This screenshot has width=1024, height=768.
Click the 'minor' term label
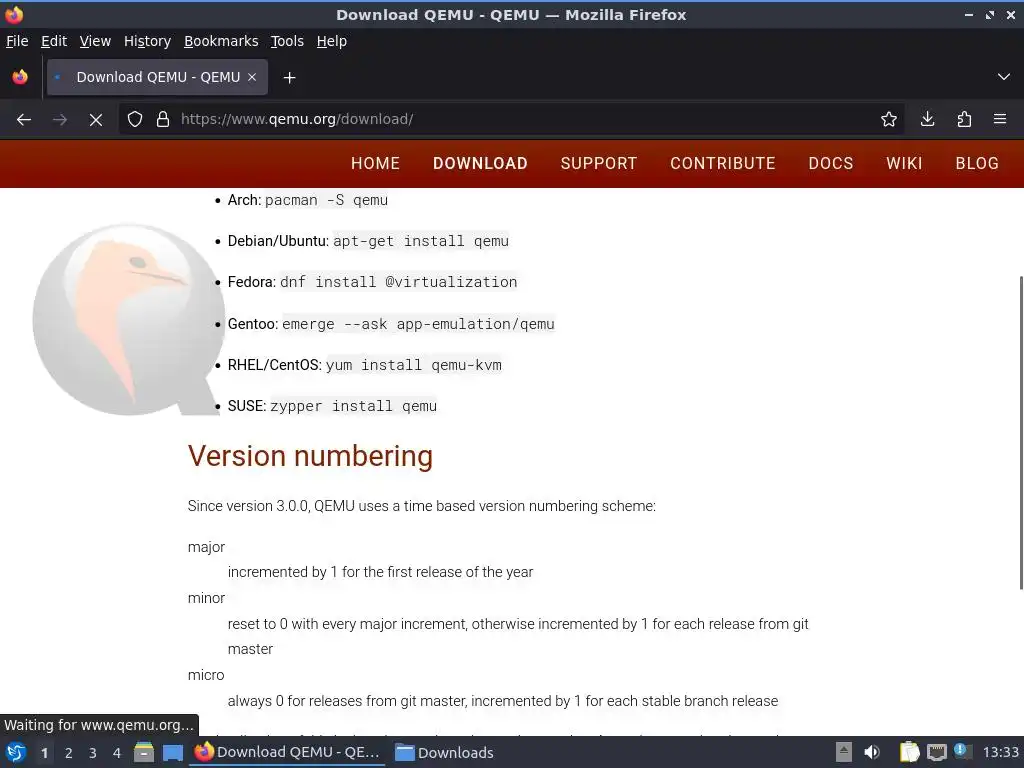[206, 598]
